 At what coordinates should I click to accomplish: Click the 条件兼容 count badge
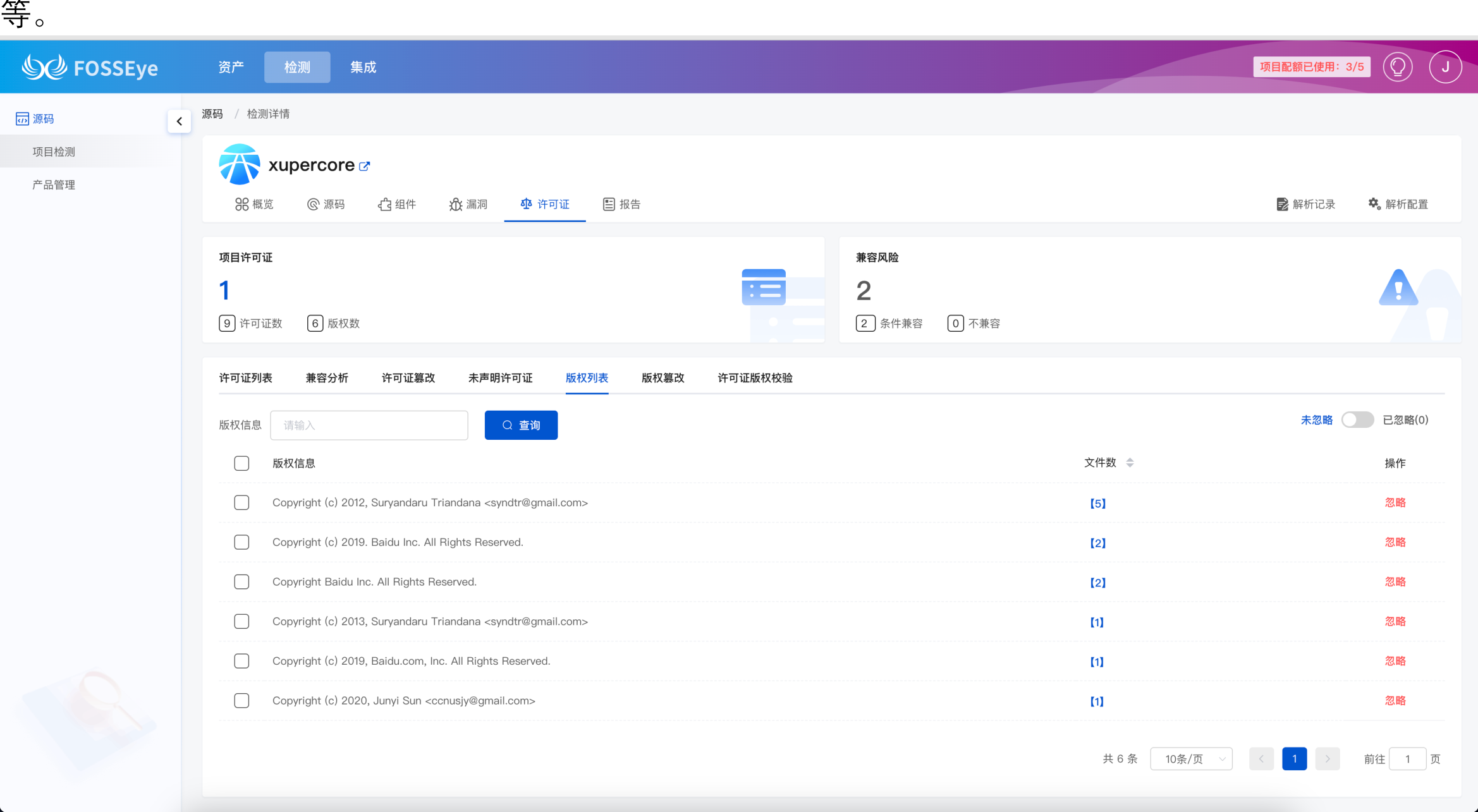click(x=865, y=324)
